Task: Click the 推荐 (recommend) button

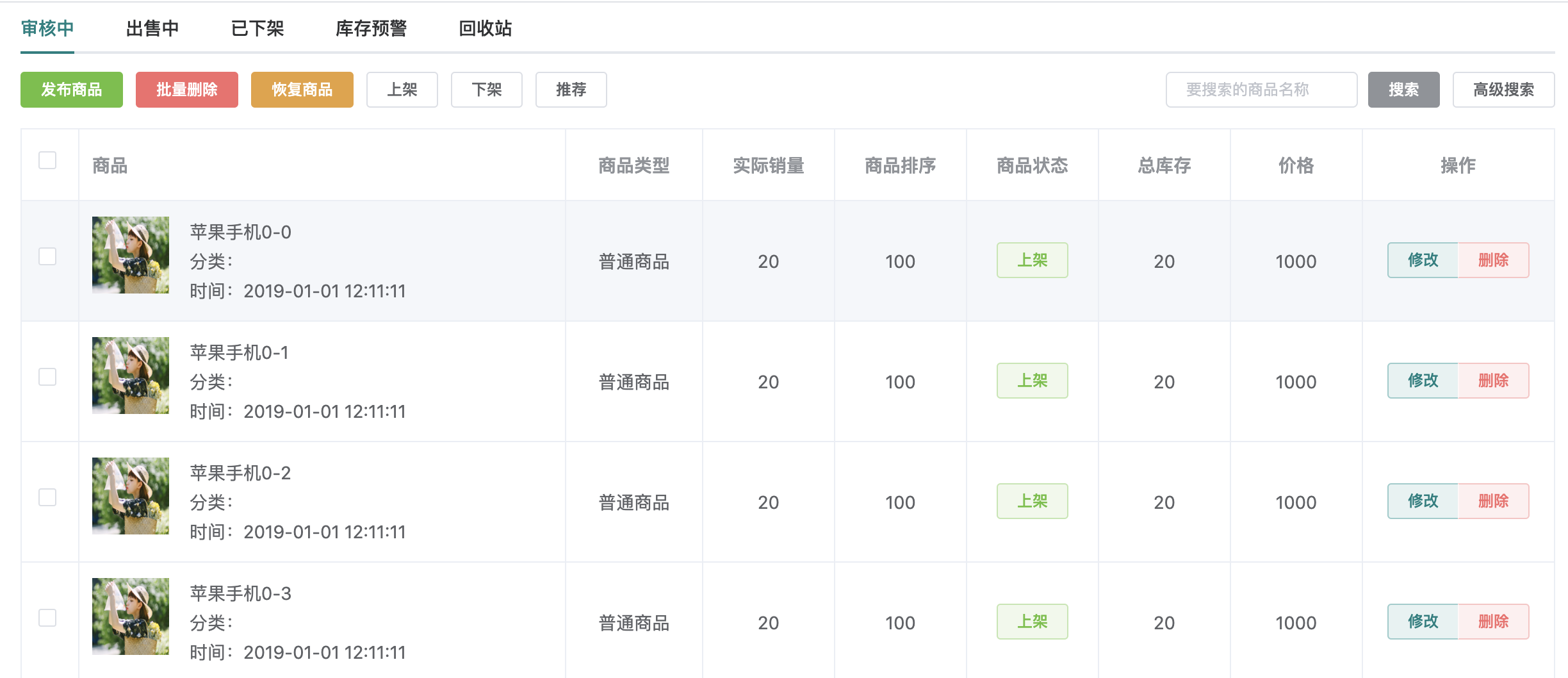Action: point(571,90)
